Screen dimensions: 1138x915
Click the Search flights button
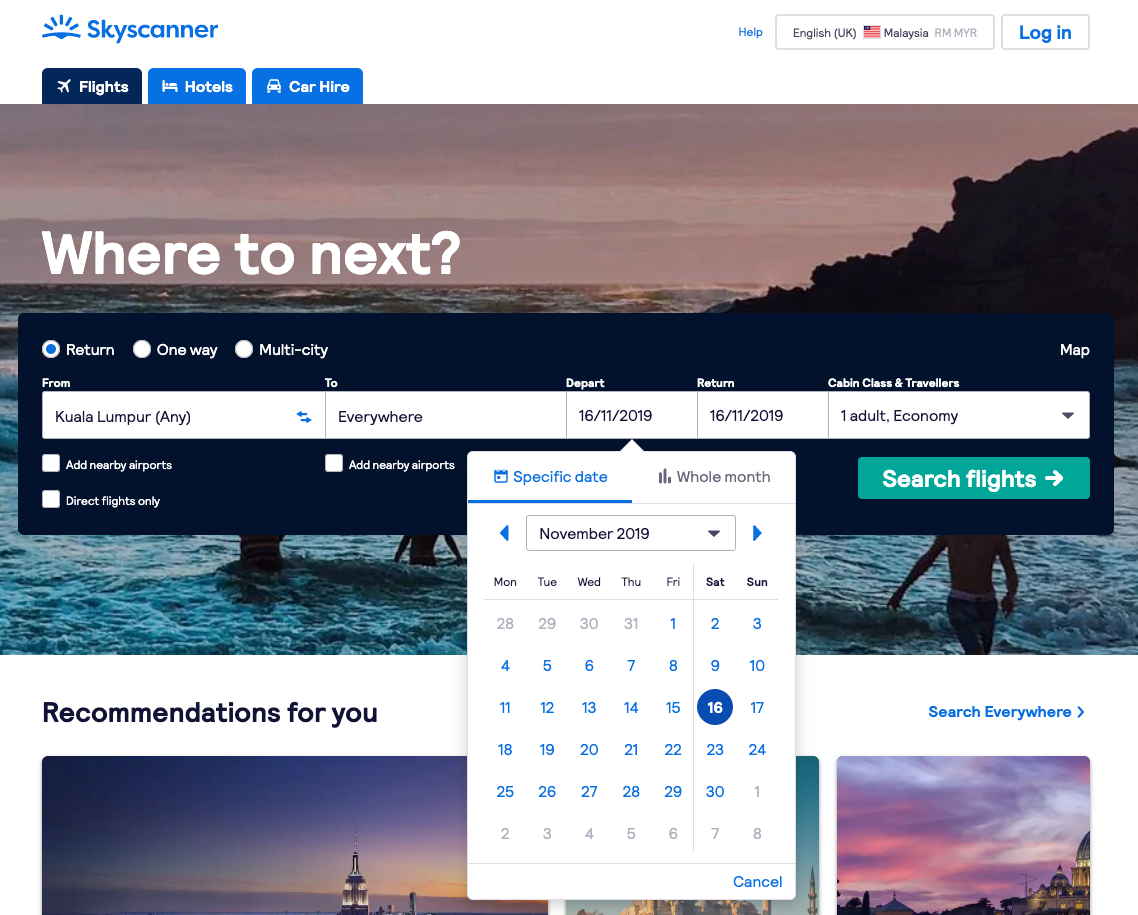(x=973, y=478)
